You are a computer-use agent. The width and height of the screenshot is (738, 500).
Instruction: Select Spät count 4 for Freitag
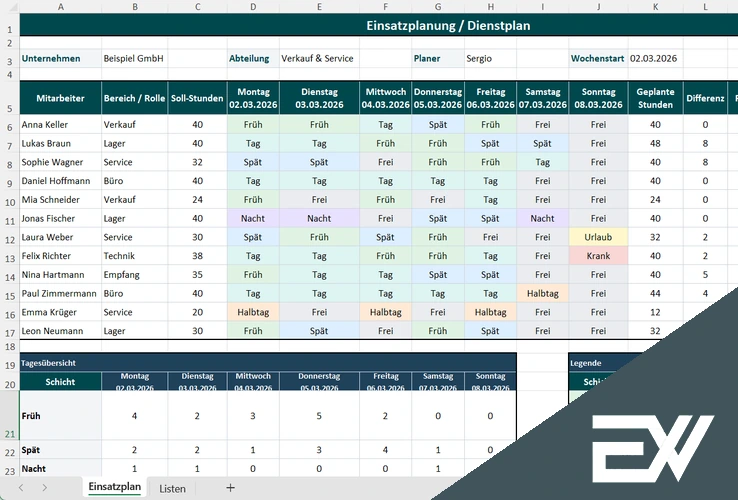tap(385, 450)
